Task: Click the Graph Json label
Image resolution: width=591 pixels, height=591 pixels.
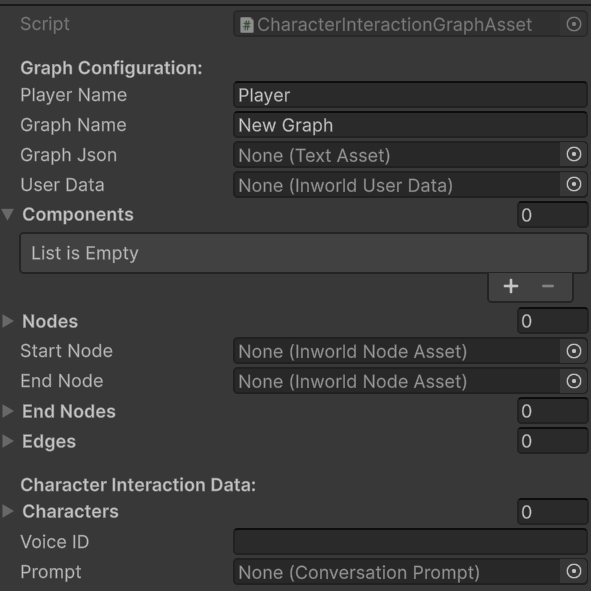Action: pos(69,155)
